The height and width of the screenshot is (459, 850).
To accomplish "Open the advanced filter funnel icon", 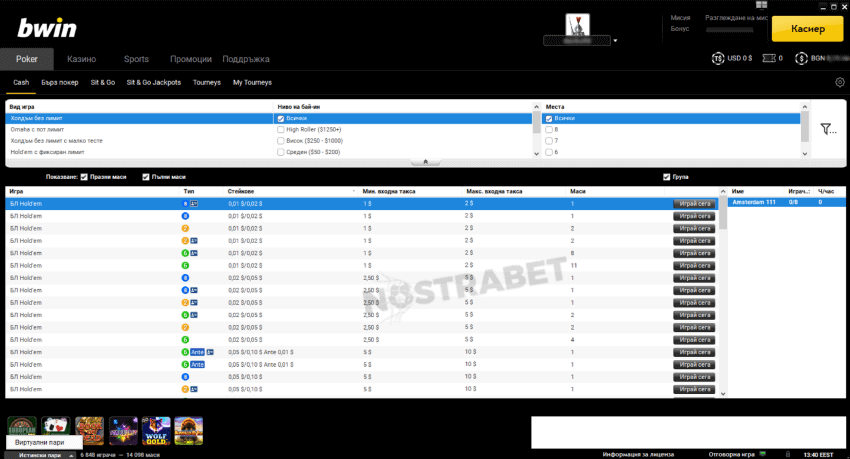I will point(828,129).
